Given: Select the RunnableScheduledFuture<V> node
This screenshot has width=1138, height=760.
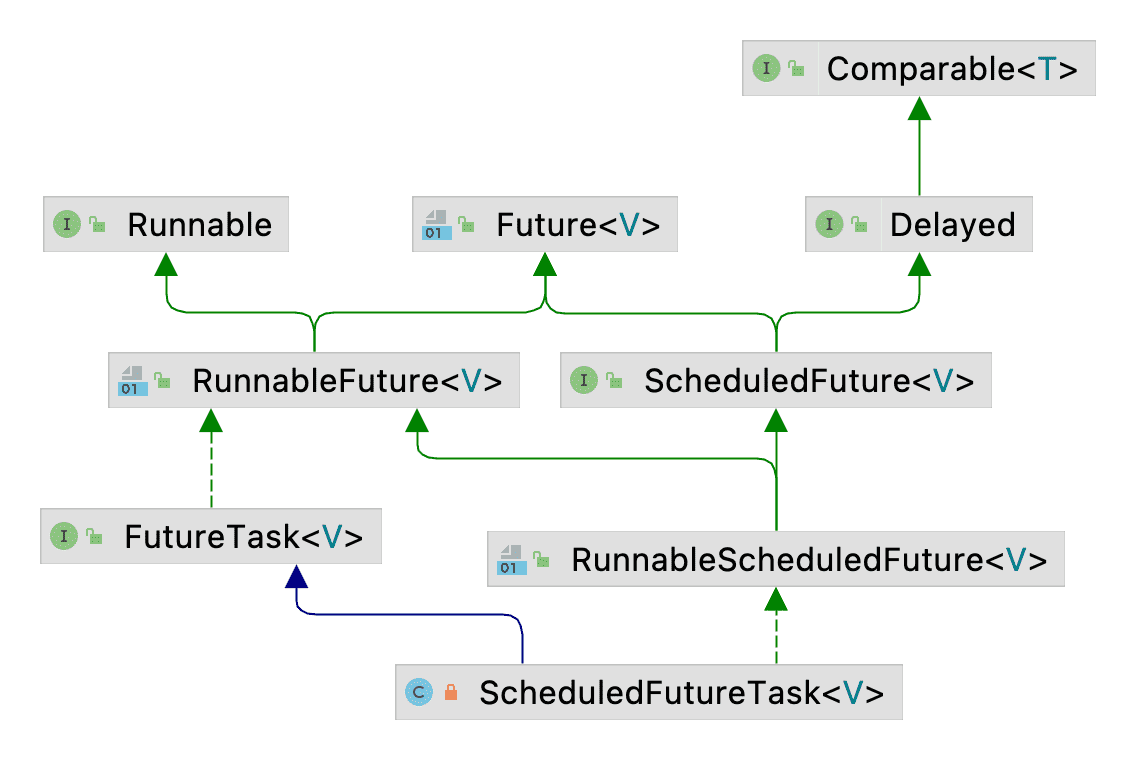Looking at the screenshot, I should pos(808,559).
